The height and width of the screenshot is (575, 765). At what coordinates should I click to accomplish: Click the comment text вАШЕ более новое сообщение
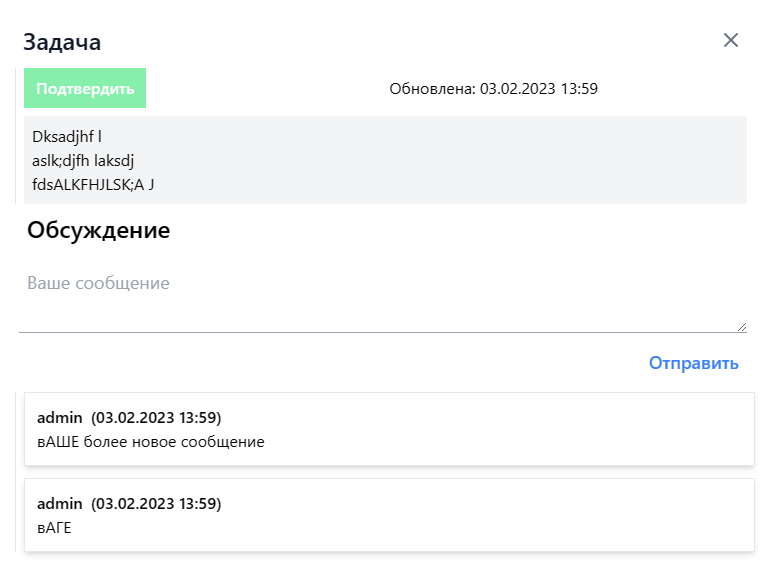click(x=151, y=441)
